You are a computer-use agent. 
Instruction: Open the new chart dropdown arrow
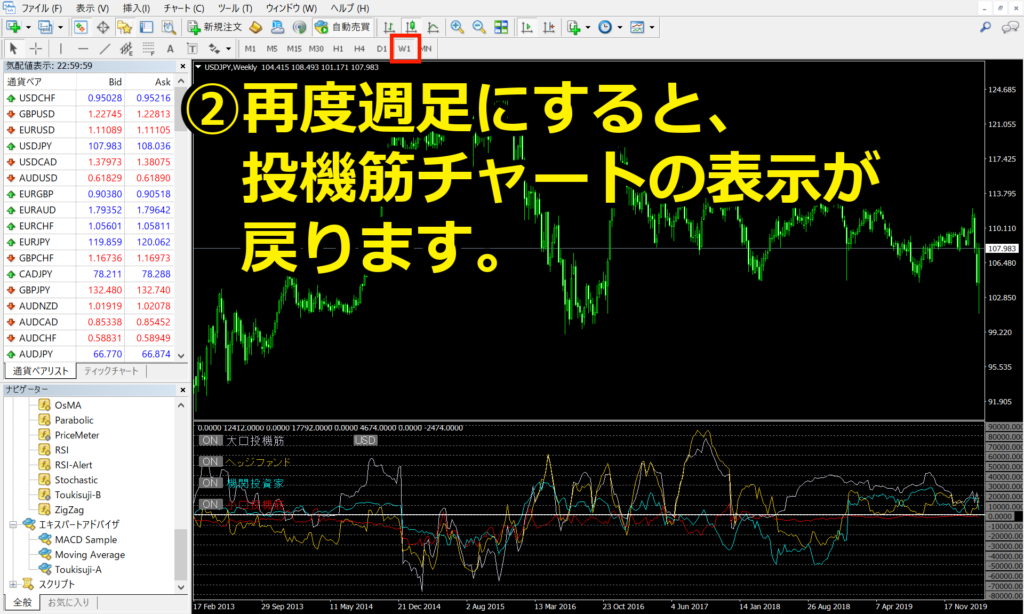pyautogui.click(x=28, y=27)
